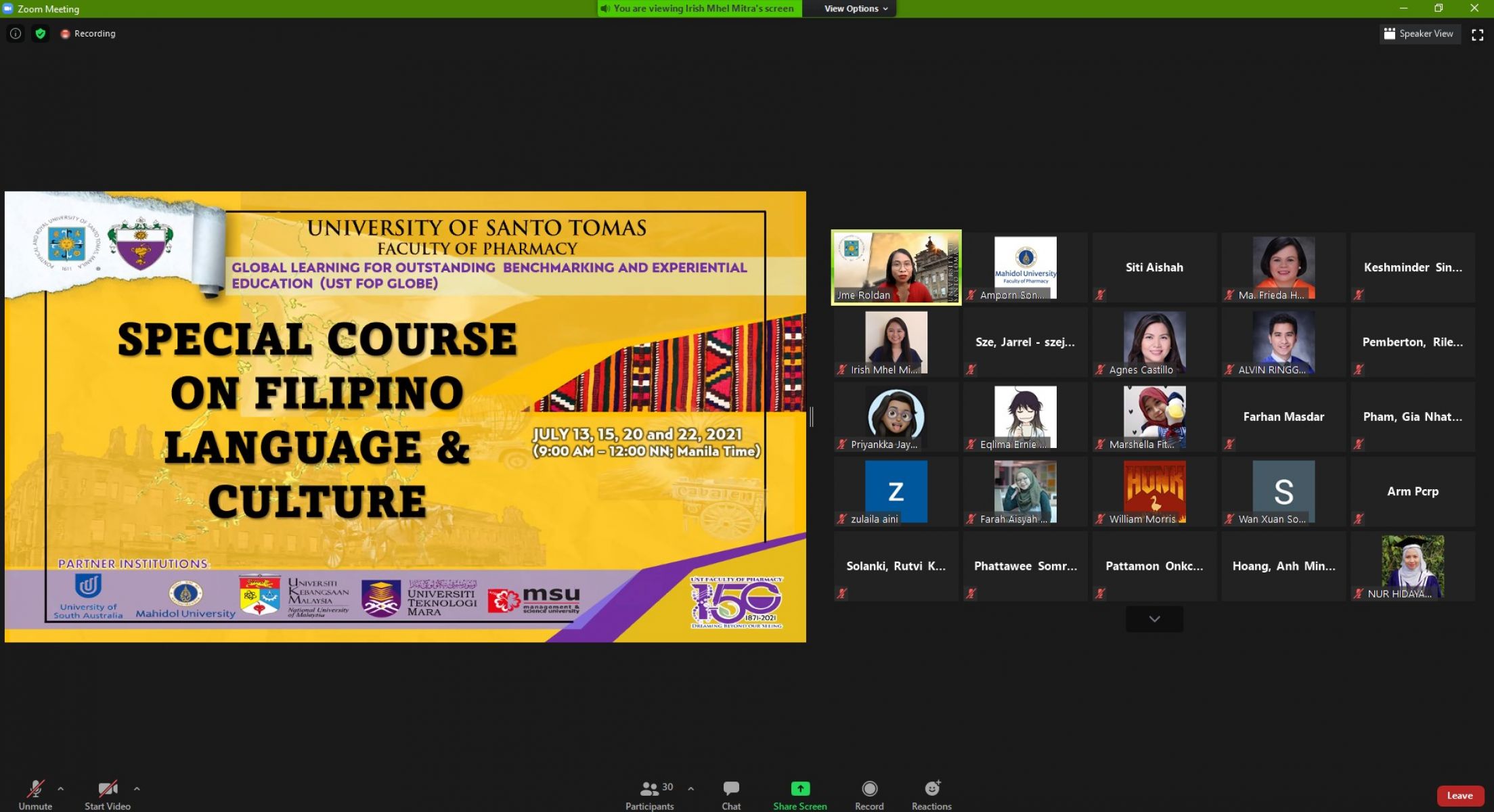1494x812 pixels.
Task: Show next page of participant gallery
Action: coord(1154,619)
